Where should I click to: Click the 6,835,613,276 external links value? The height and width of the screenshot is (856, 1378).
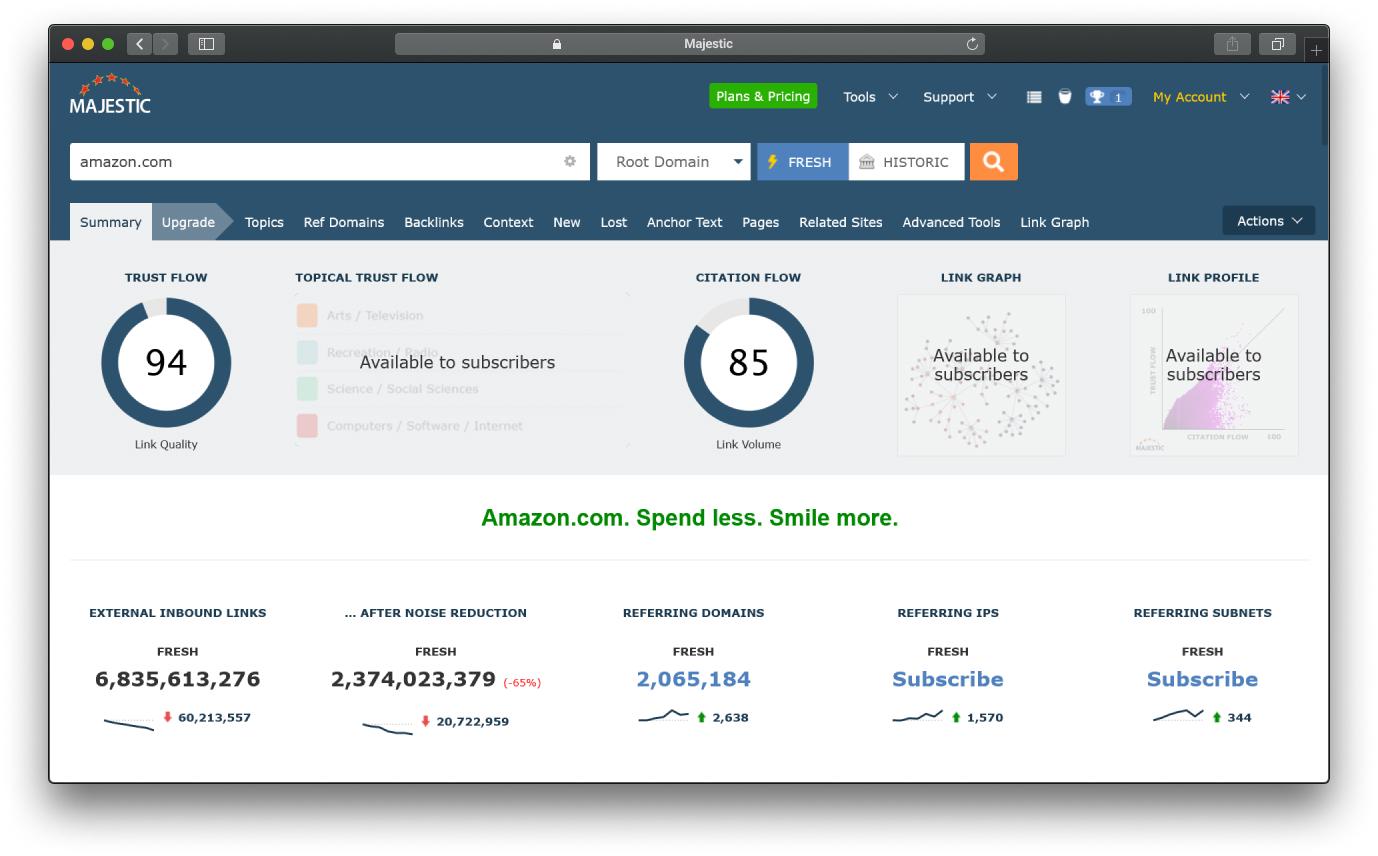pyautogui.click(x=178, y=679)
